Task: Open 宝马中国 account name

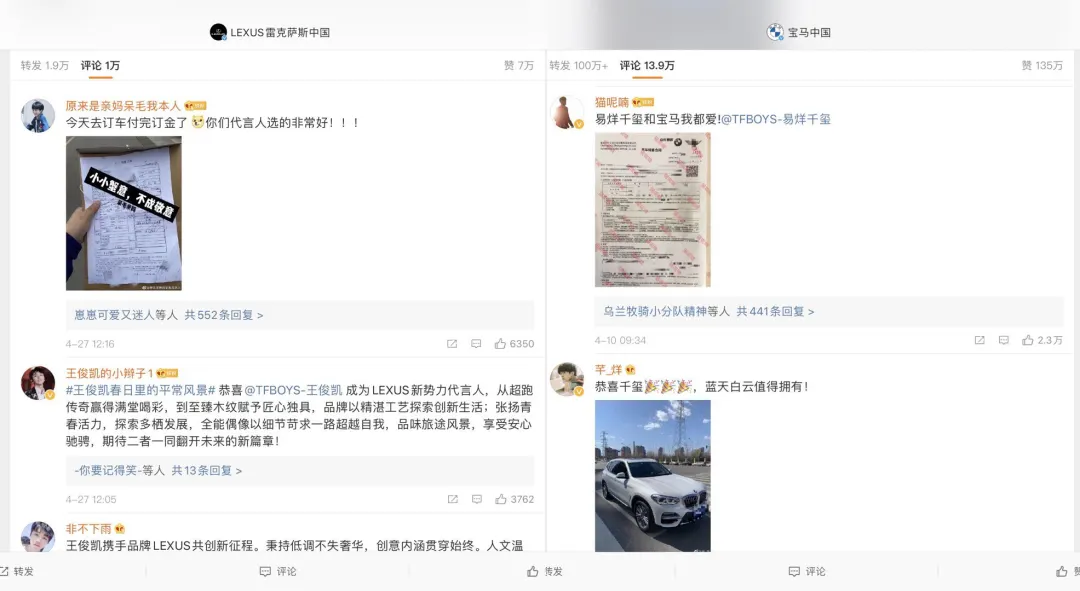Action: pos(809,32)
